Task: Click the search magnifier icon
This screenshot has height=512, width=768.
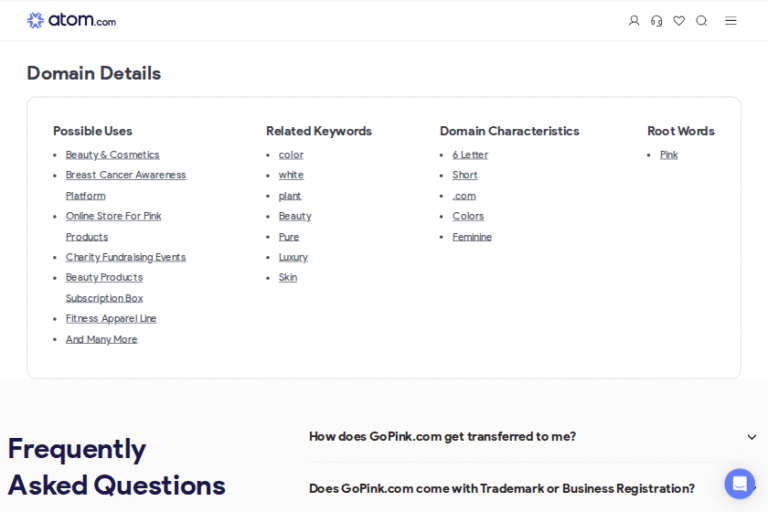Action: [701, 21]
